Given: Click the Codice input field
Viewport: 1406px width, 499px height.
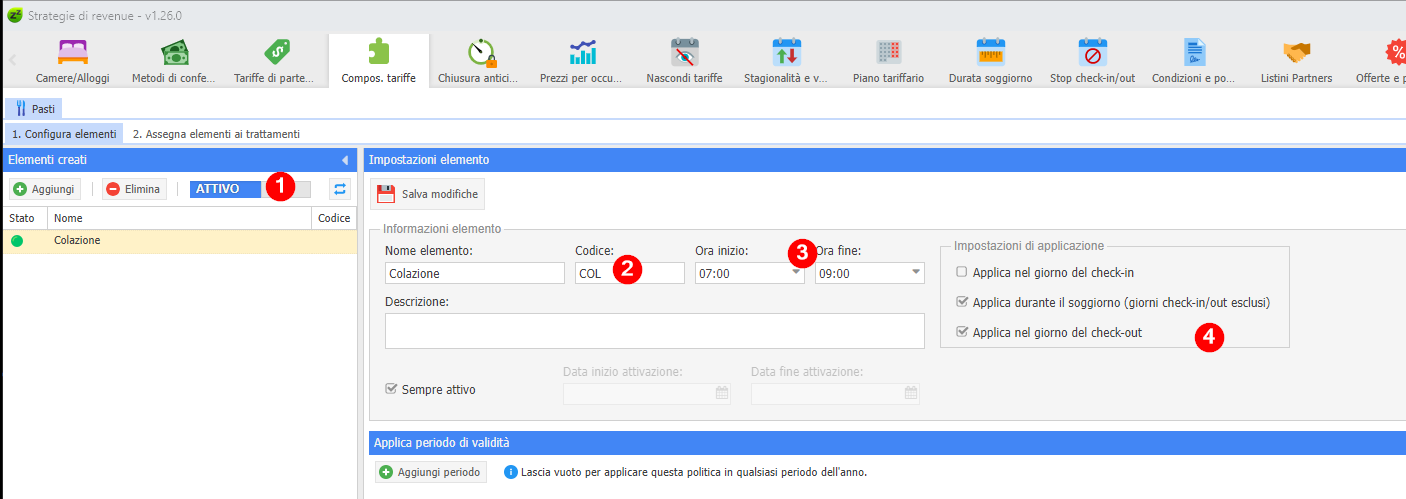Looking at the screenshot, I should click(x=630, y=273).
